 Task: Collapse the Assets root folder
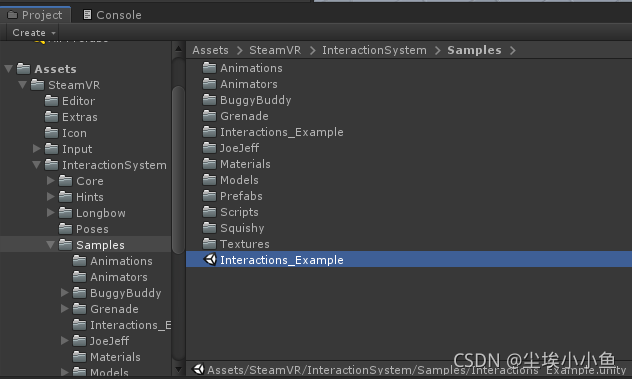pos(8,69)
